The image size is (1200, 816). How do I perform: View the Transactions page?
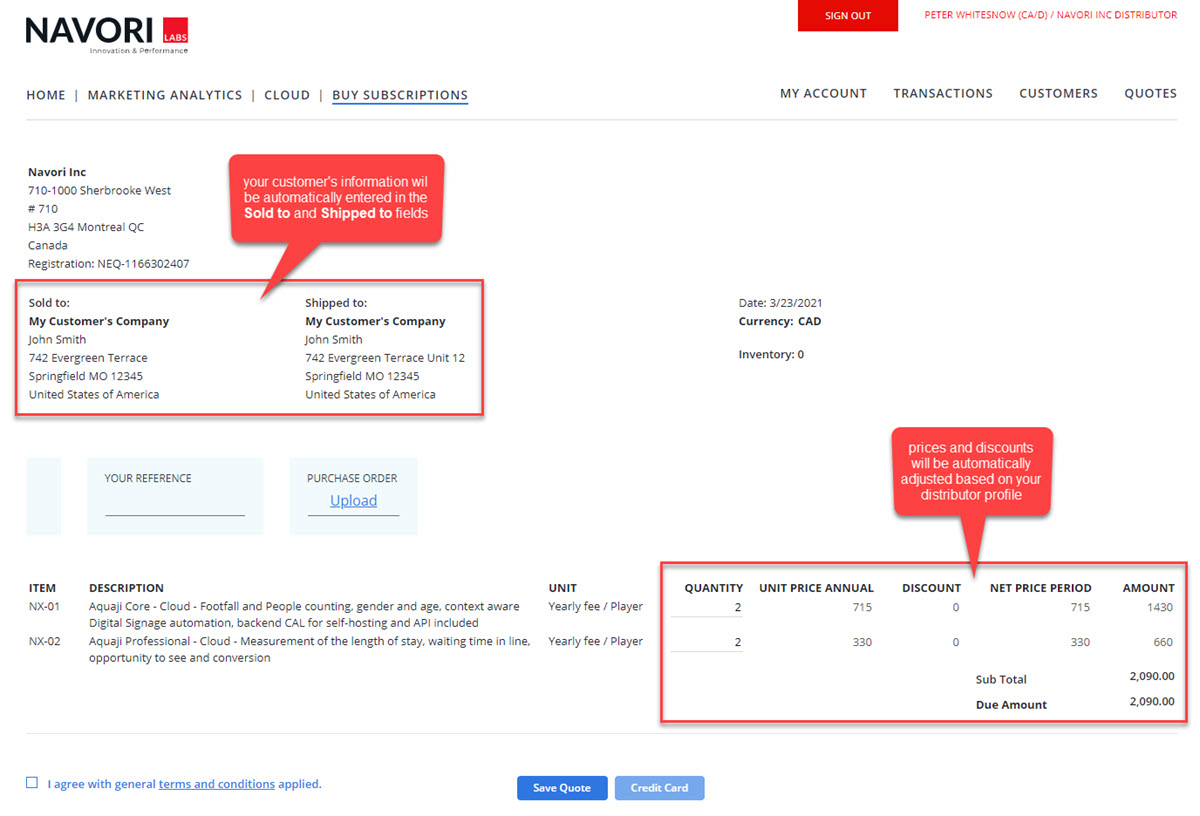click(943, 93)
